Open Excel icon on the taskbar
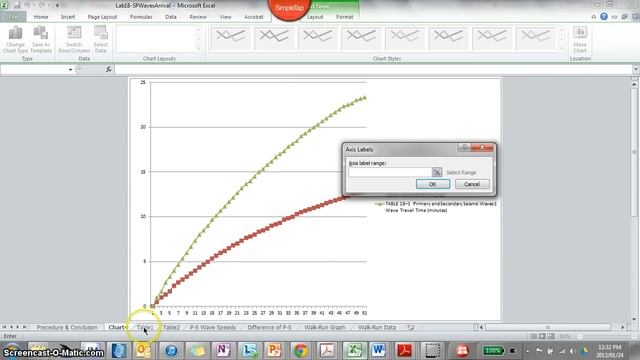This screenshot has width=640, height=360. click(354, 350)
